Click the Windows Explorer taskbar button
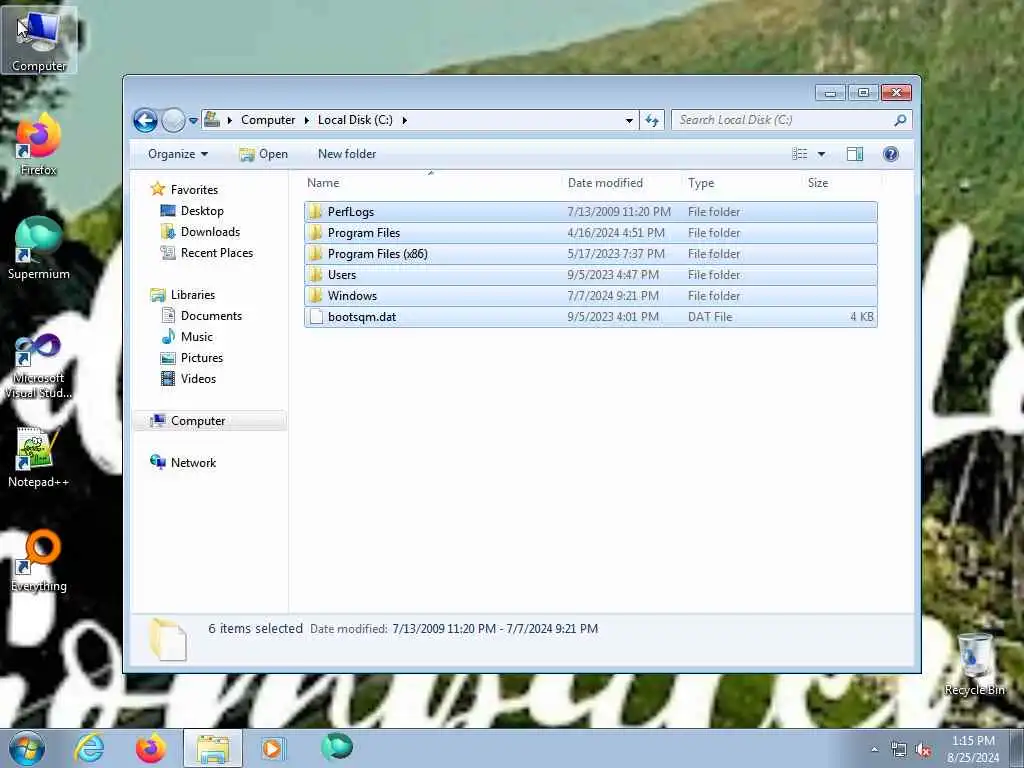This screenshot has width=1024, height=768. click(x=213, y=748)
